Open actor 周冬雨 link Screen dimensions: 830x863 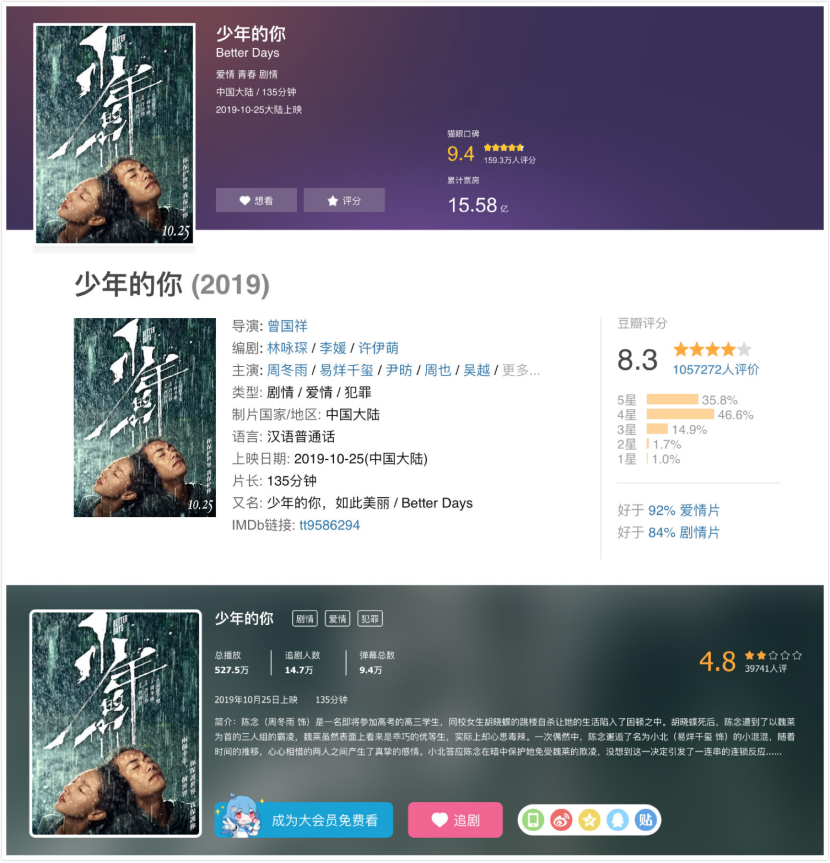coord(287,370)
